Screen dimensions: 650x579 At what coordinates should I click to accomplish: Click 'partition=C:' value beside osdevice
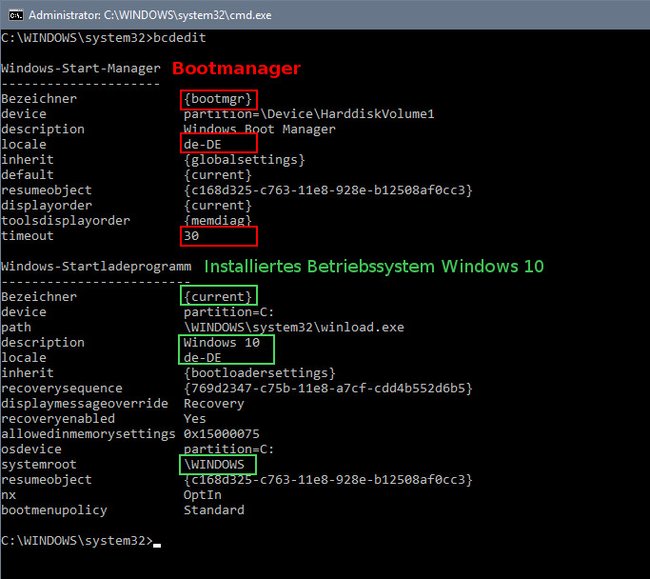pos(229,449)
